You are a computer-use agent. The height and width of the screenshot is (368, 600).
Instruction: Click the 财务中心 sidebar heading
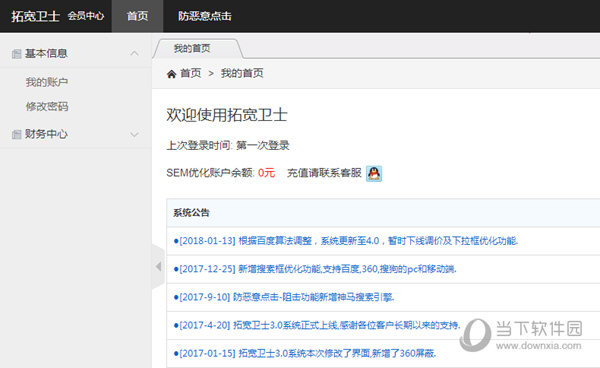pyautogui.click(x=46, y=134)
